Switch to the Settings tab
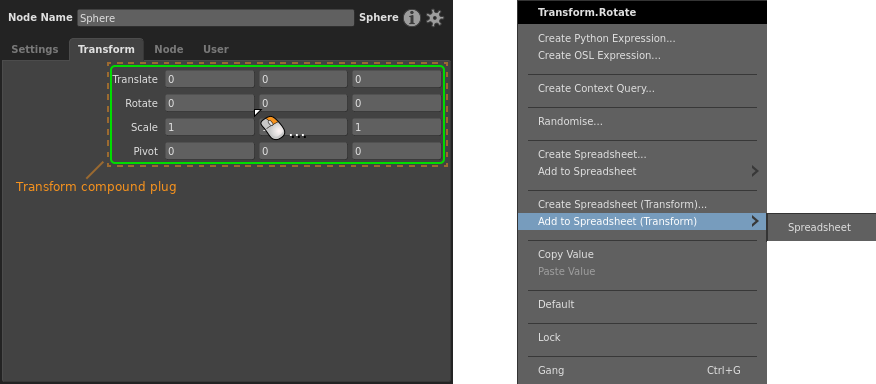 click(35, 49)
